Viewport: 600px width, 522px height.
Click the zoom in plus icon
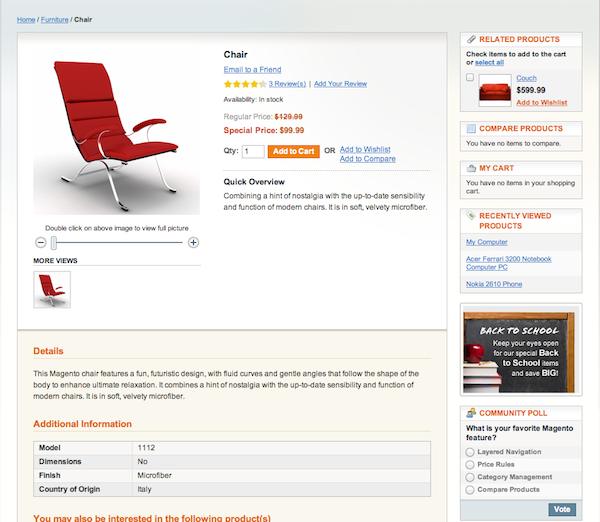[x=193, y=243]
